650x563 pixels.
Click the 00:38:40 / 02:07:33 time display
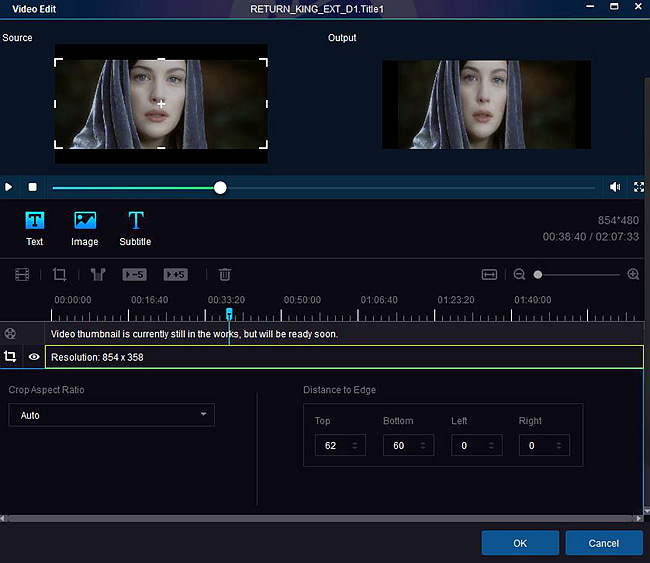591,237
